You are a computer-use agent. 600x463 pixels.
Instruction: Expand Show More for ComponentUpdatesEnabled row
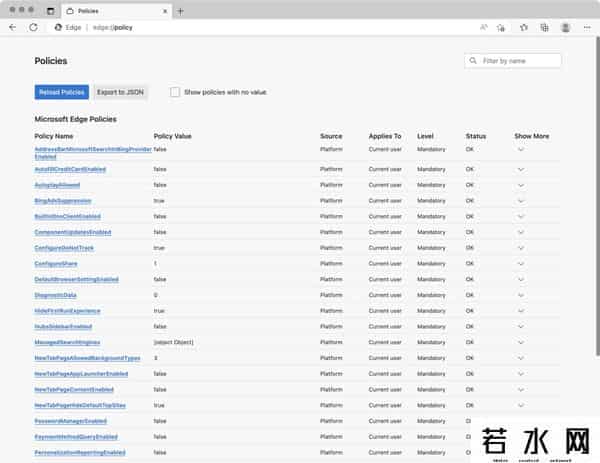point(521,232)
